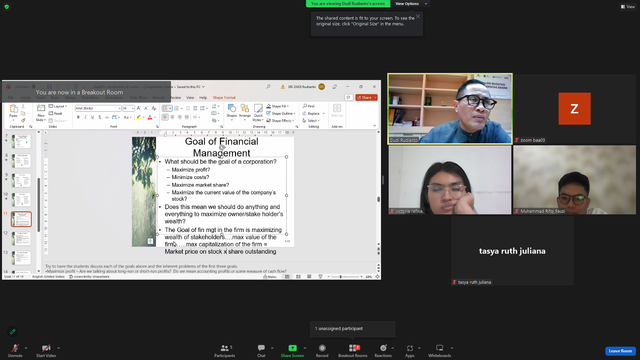Toggle align left in Paragraph group
Viewport: 640px width, 360px height.
[x=165, y=117]
